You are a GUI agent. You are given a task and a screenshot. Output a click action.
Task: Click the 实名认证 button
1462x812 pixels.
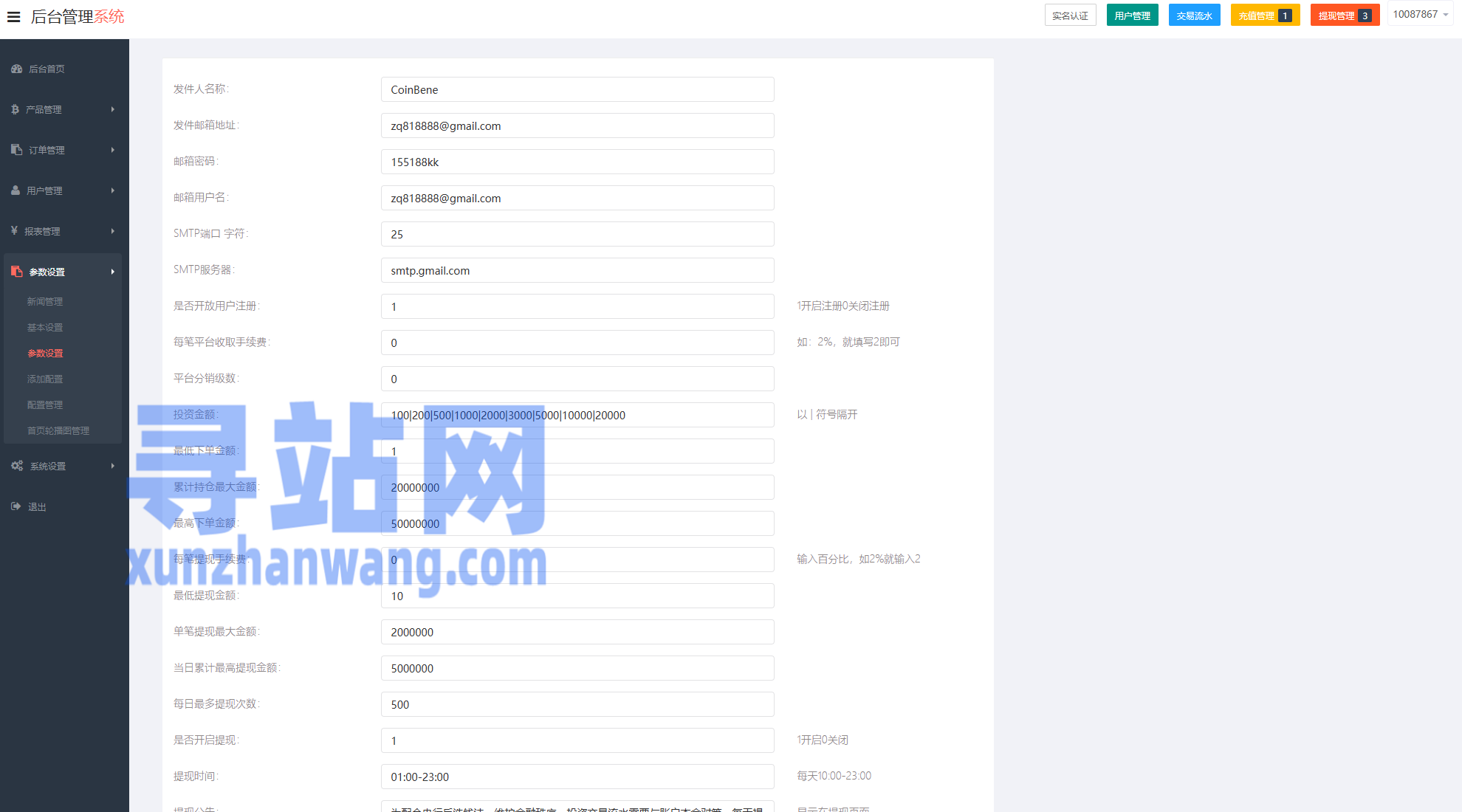[1070, 16]
